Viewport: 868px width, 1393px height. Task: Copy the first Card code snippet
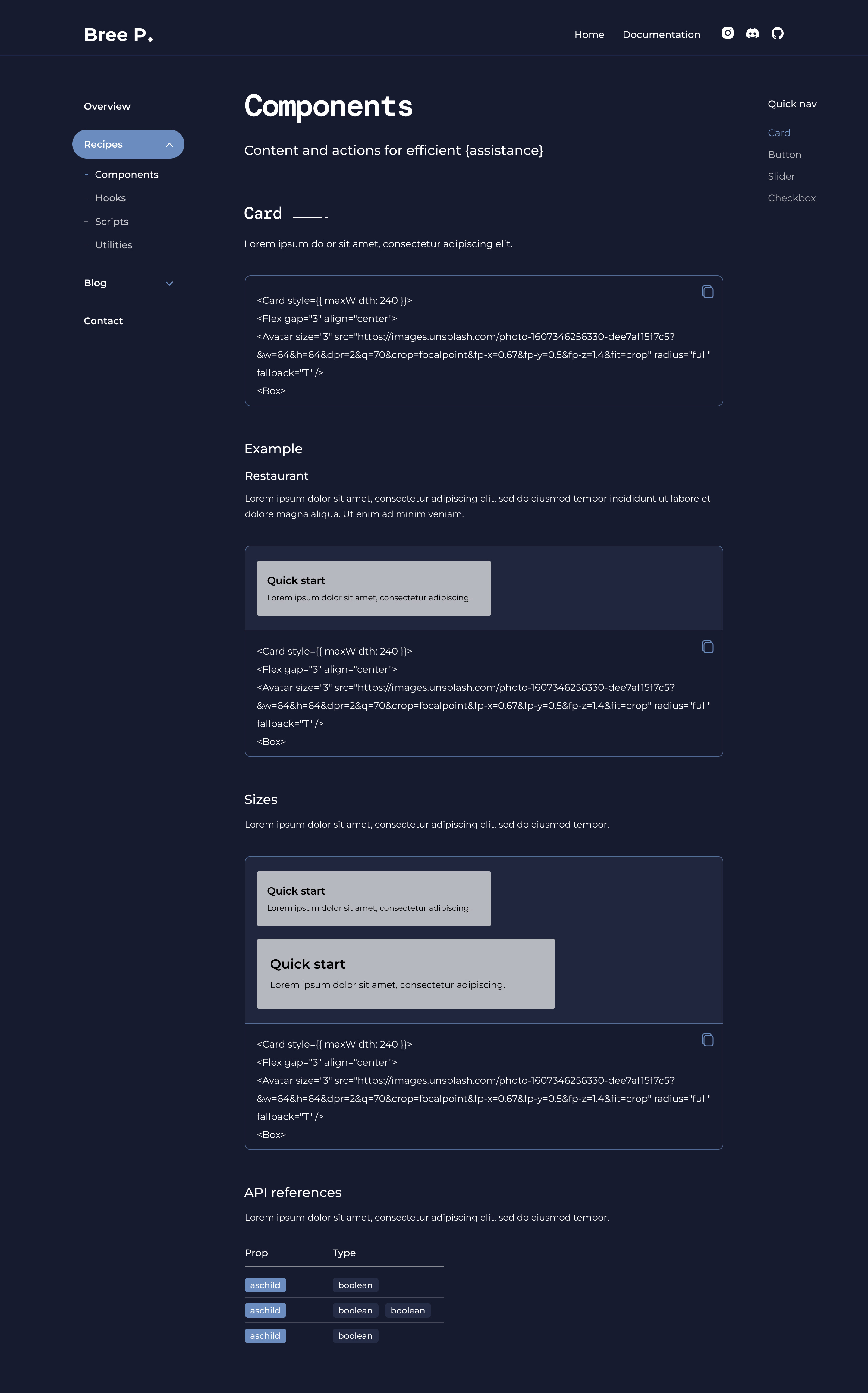pyautogui.click(x=708, y=291)
